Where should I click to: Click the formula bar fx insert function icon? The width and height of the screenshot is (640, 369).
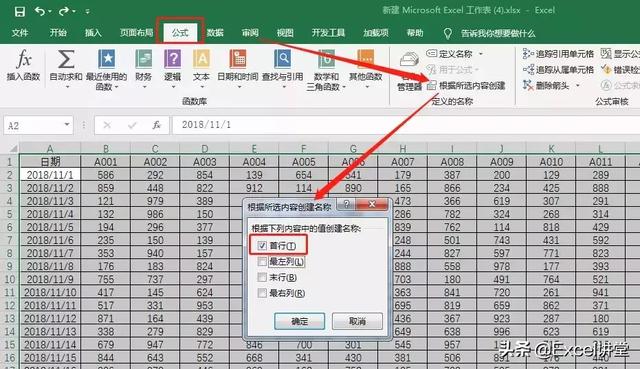(157, 125)
